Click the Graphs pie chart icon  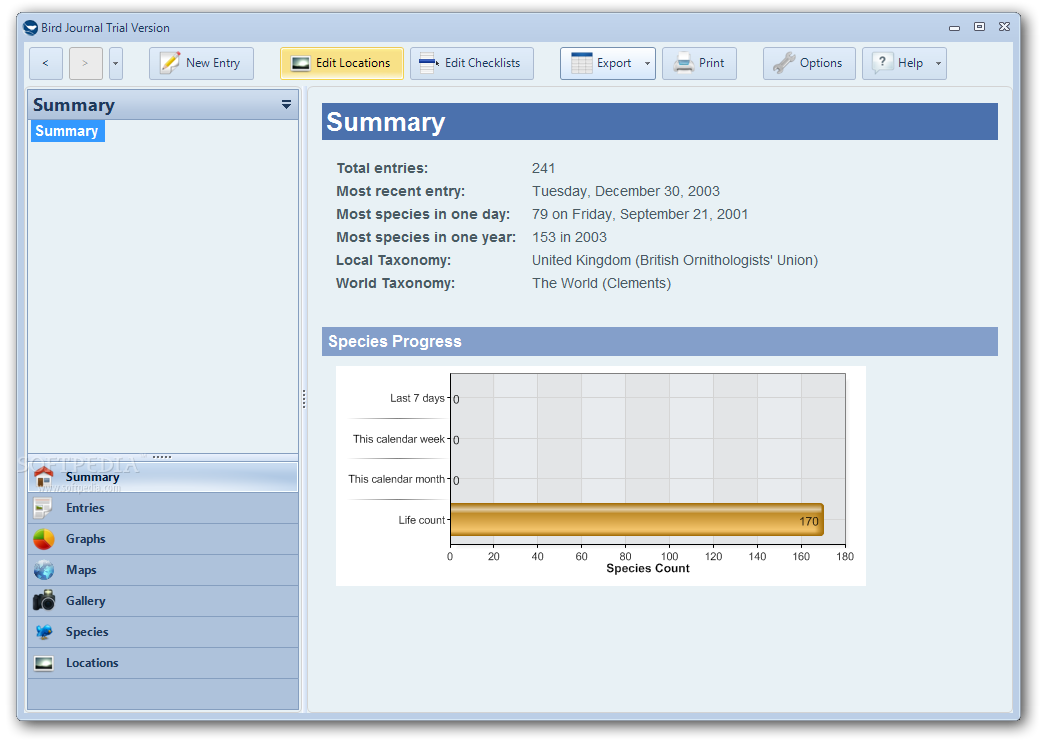point(44,539)
